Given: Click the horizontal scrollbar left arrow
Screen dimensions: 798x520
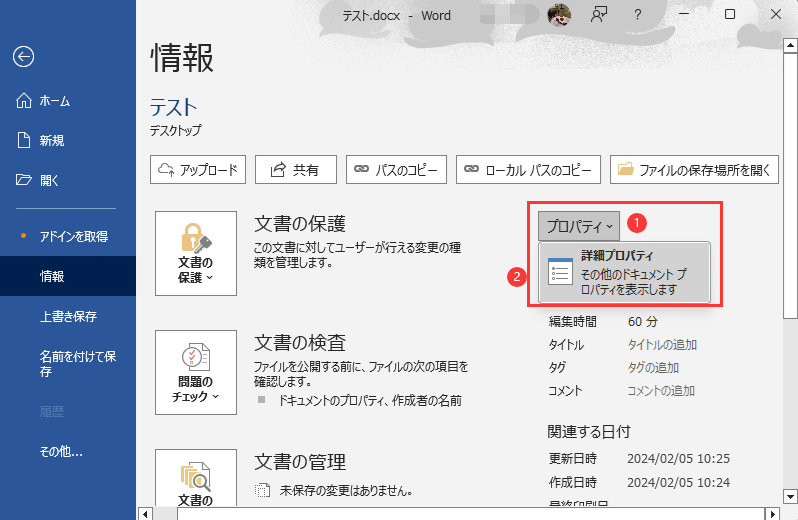Looking at the screenshot, I should pos(145,514).
